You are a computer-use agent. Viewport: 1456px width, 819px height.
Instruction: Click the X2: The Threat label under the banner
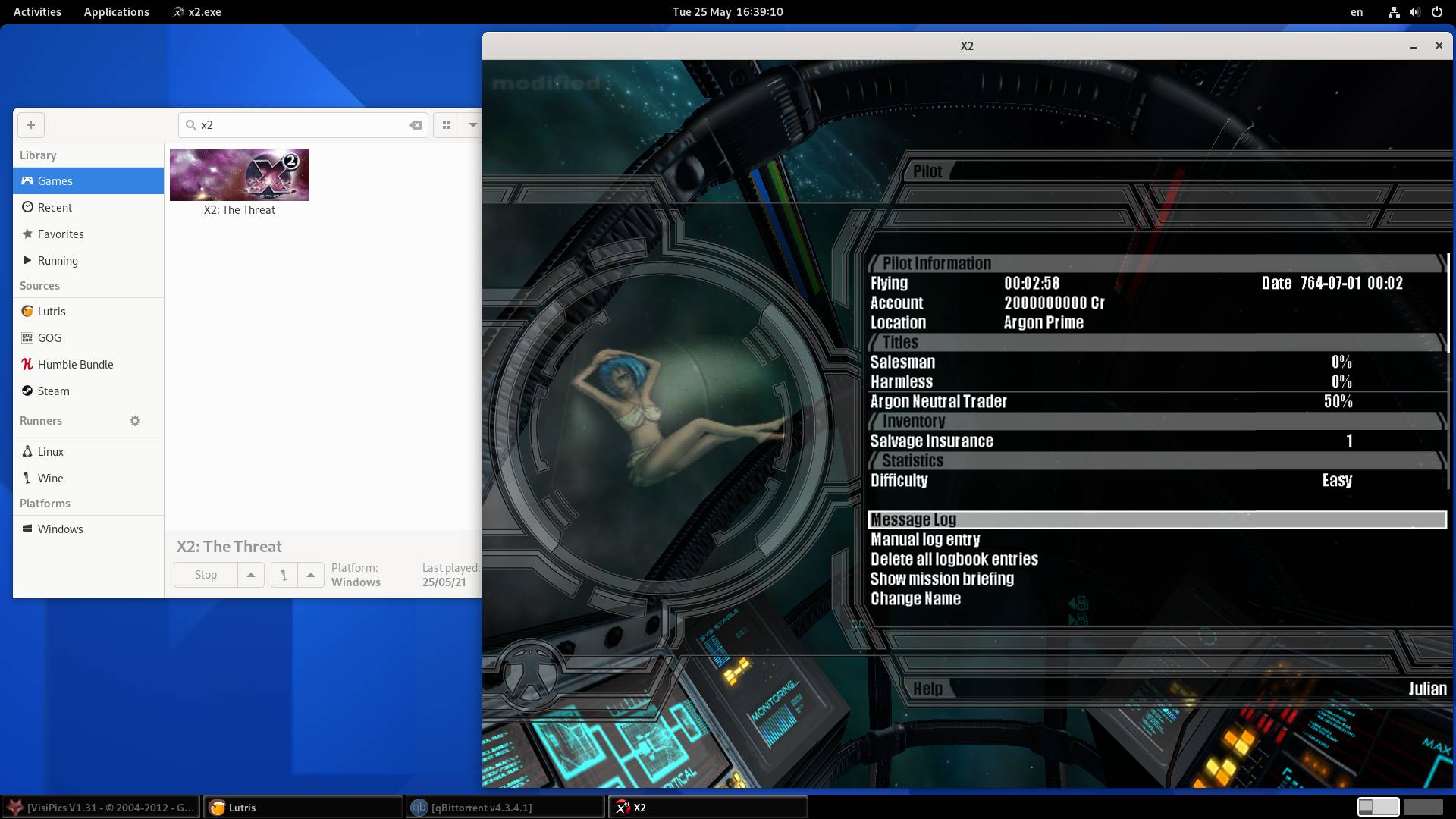click(x=240, y=210)
